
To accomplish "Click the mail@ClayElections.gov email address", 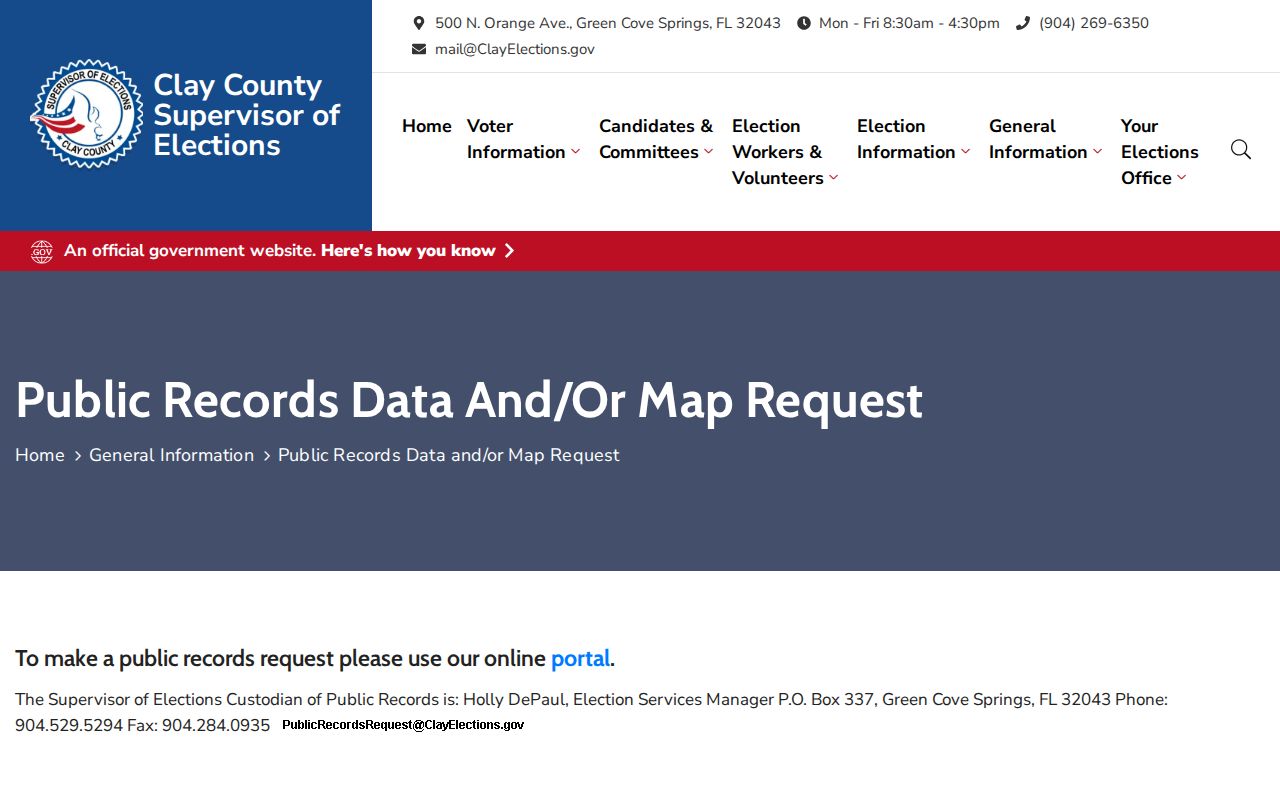I will click(515, 49).
